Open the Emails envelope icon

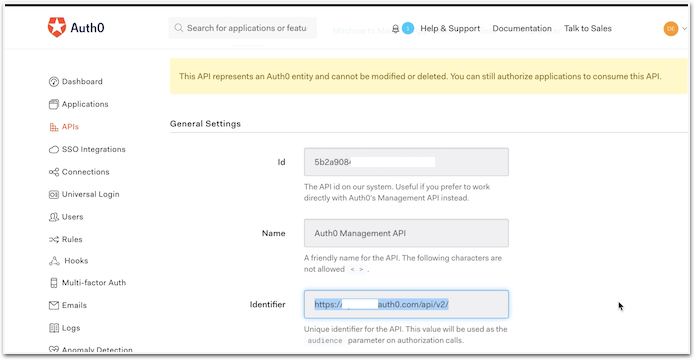(x=54, y=305)
